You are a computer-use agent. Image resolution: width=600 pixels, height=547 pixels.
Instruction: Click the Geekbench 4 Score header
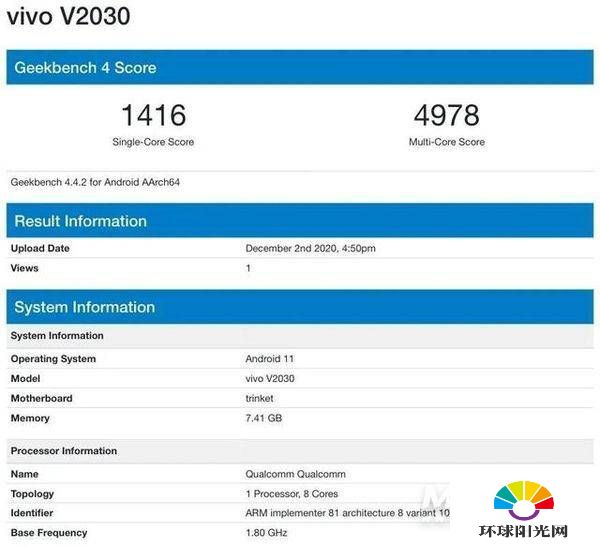pyautogui.click(x=300, y=67)
